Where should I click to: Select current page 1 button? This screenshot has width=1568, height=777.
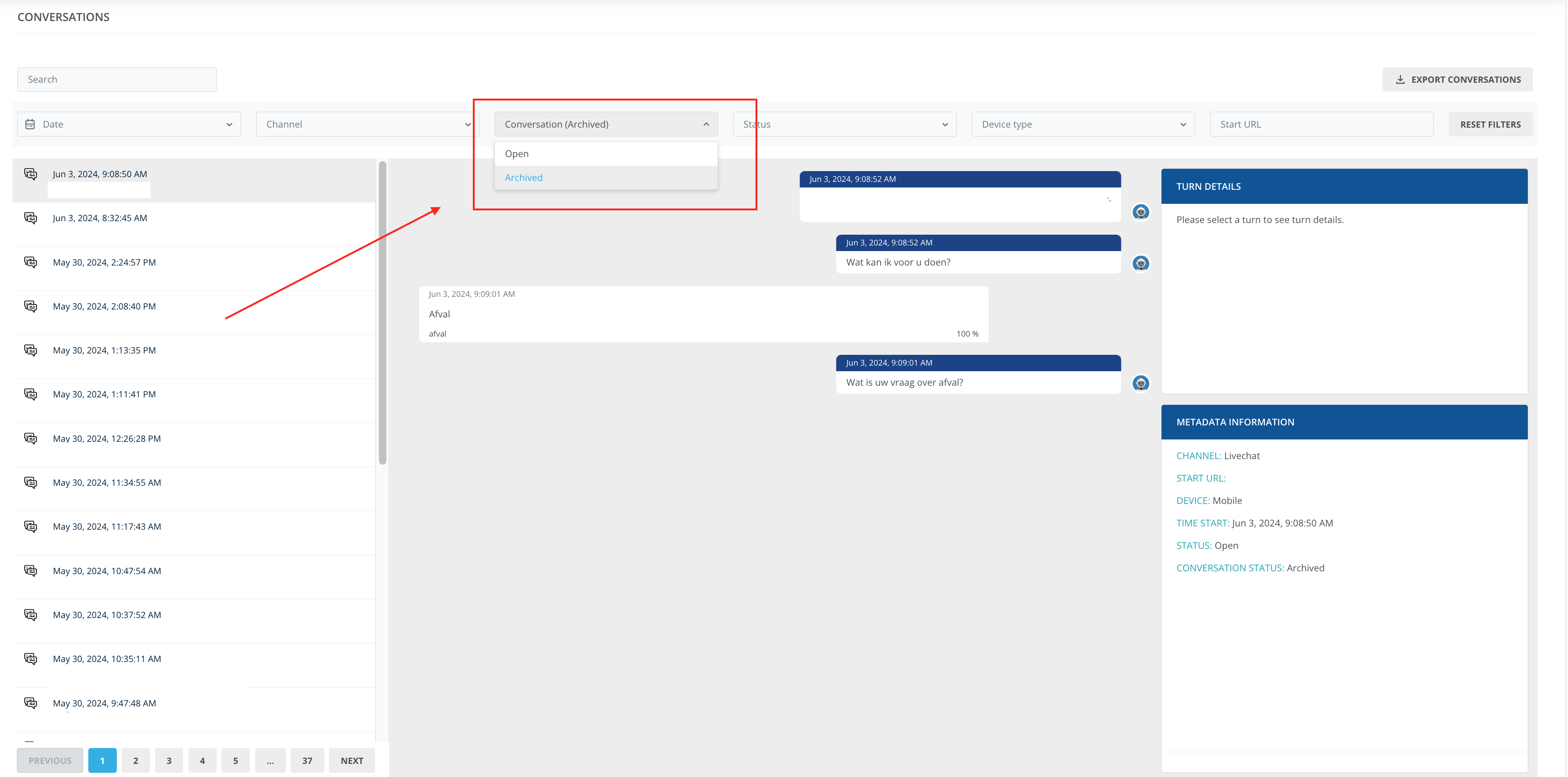pyautogui.click(x=102, y=761)
